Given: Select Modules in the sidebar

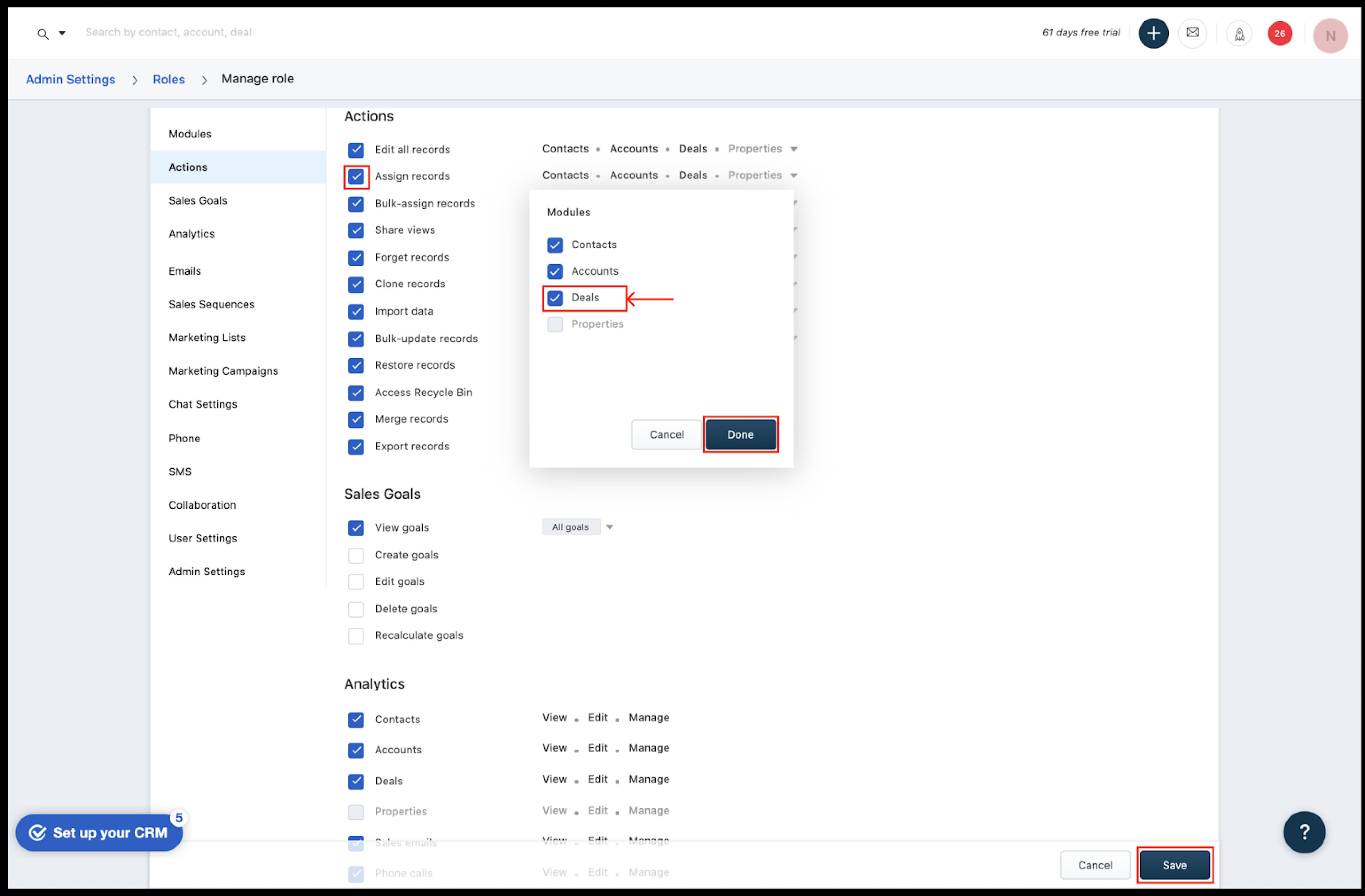Looking at the screenshot, I should (x=238, y=134).
